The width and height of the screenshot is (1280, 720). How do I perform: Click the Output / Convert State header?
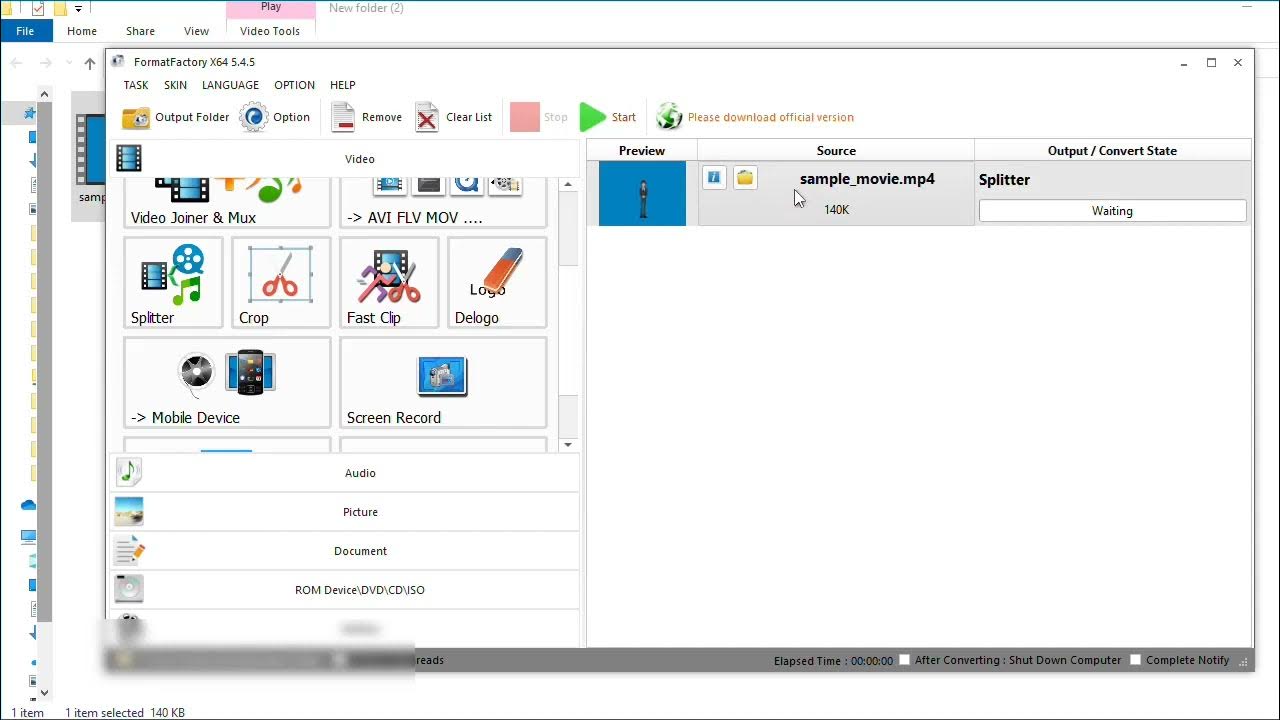(1112, 151)
